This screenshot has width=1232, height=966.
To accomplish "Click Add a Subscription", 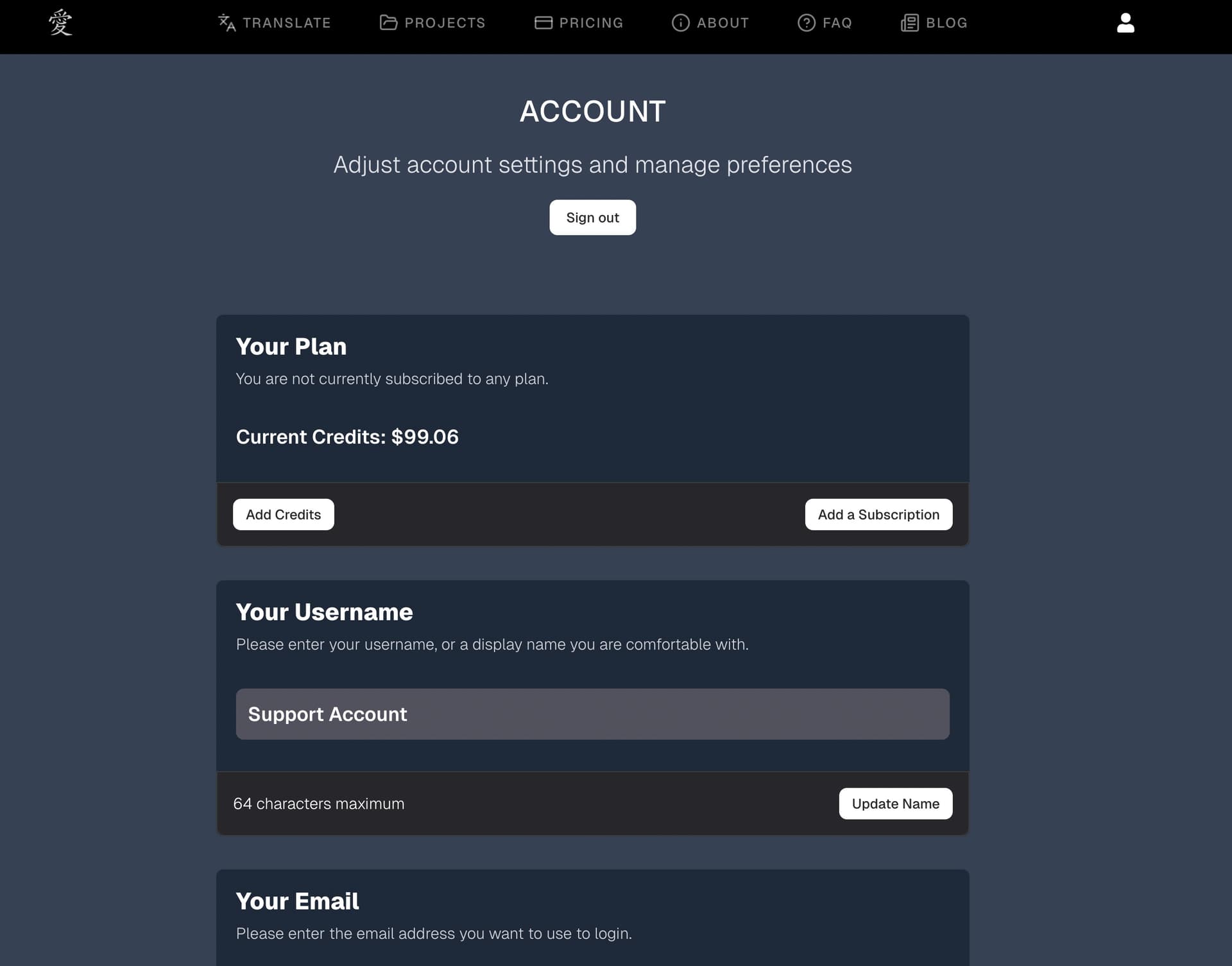I will coord(878,514).
